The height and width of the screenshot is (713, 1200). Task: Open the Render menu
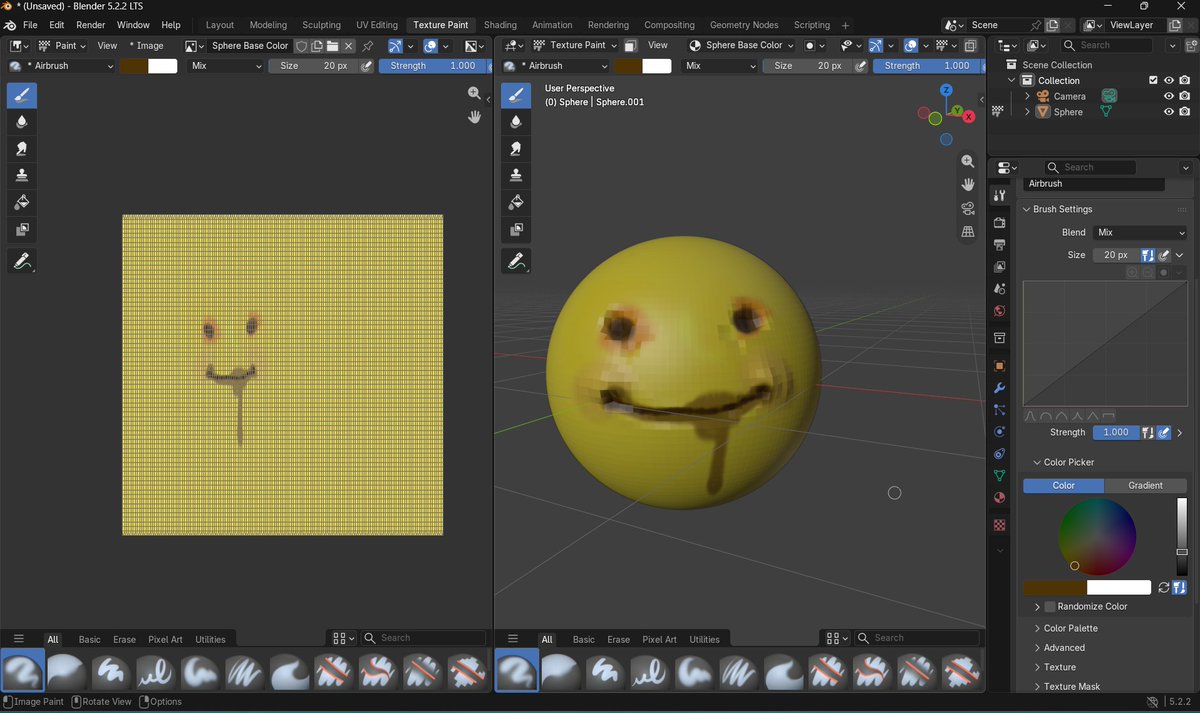pos(91,24)
